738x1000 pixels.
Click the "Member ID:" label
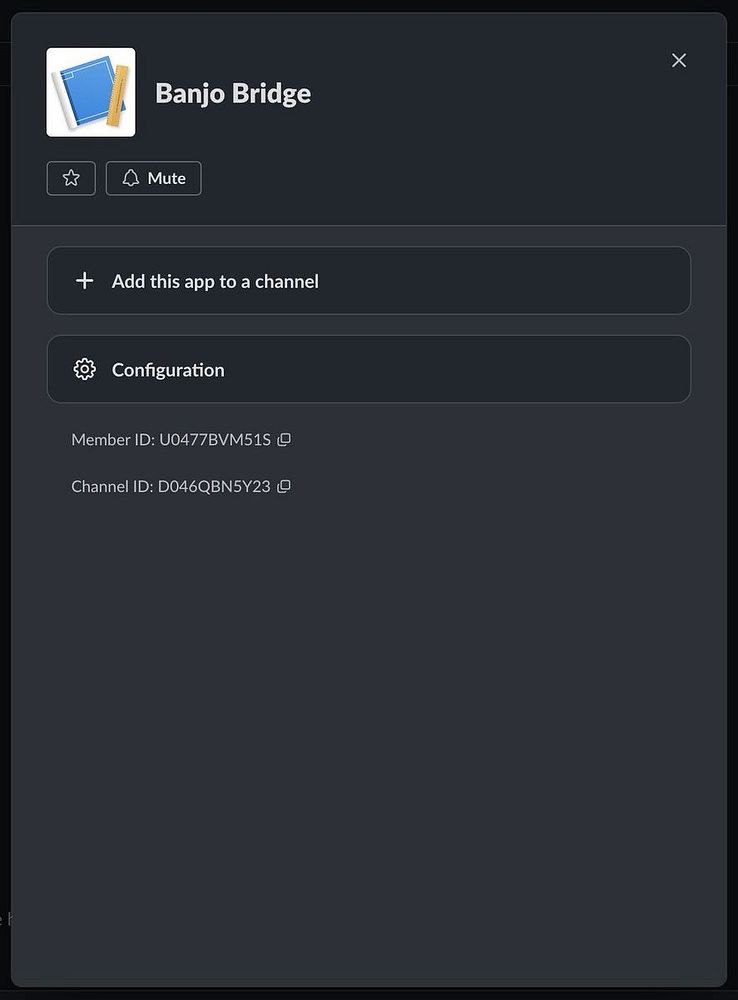click(112, 439)
